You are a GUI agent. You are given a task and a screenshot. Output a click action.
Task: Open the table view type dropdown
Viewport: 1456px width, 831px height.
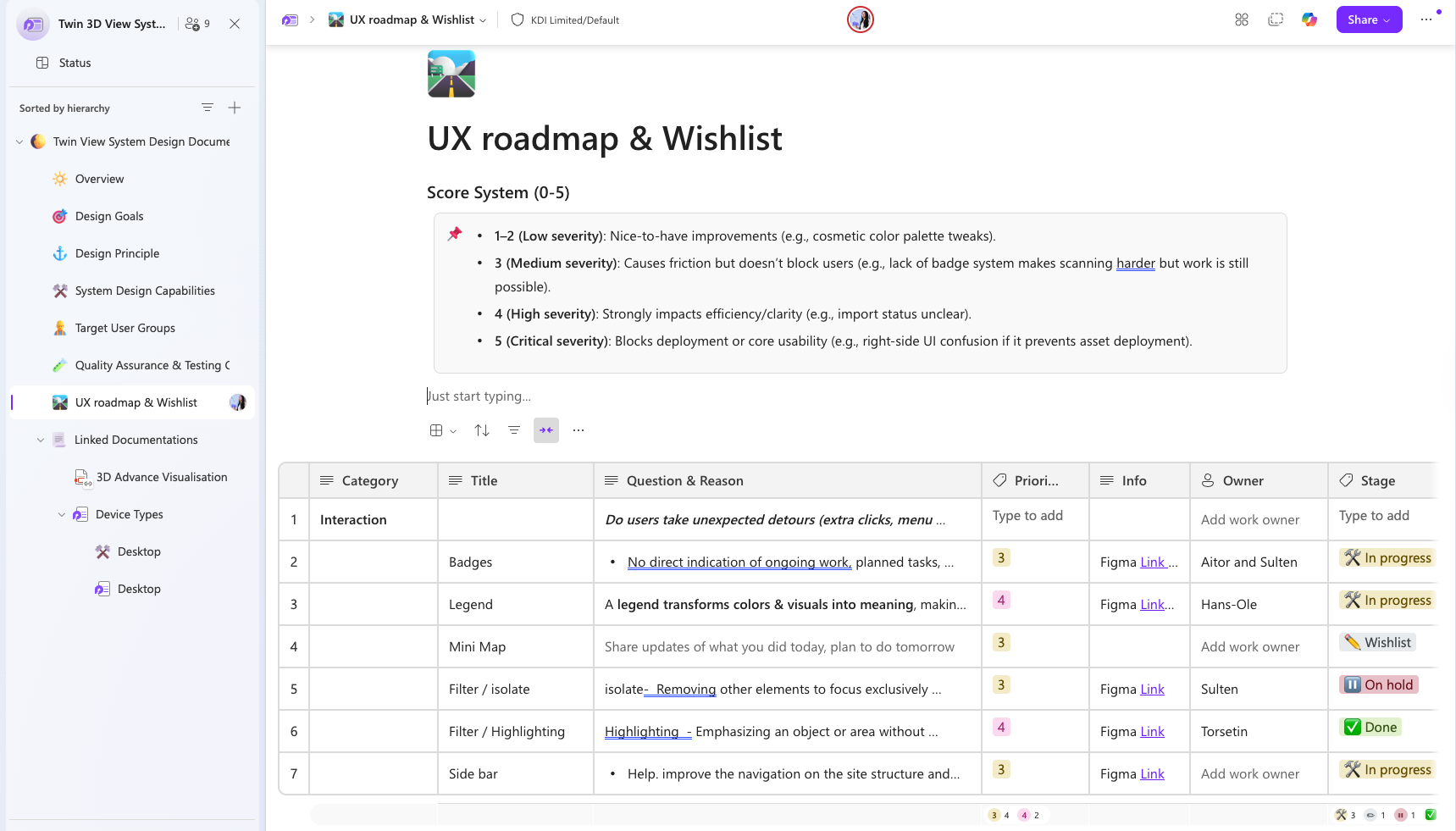[443, 430]
